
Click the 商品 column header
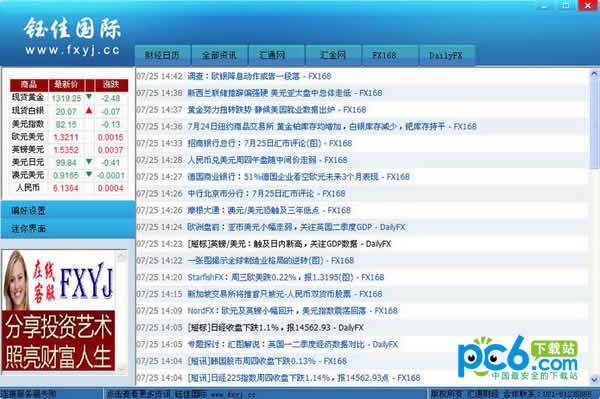click(x=29, y=85)
